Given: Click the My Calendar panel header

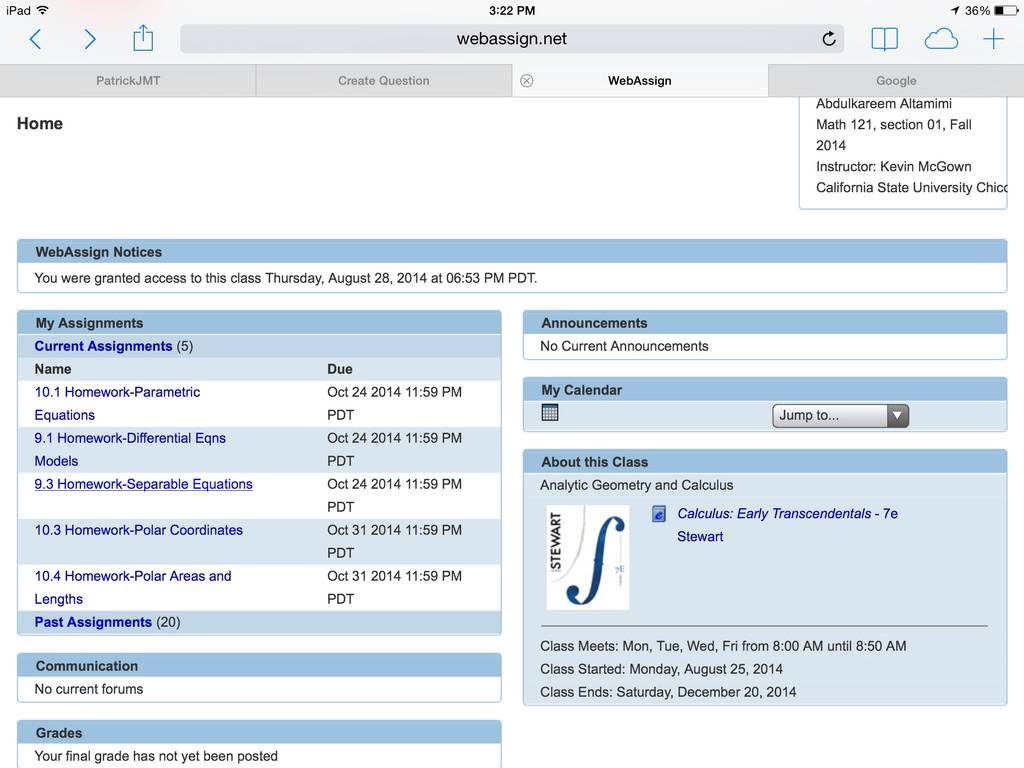Looking at the screenshot, I should 765,390.
